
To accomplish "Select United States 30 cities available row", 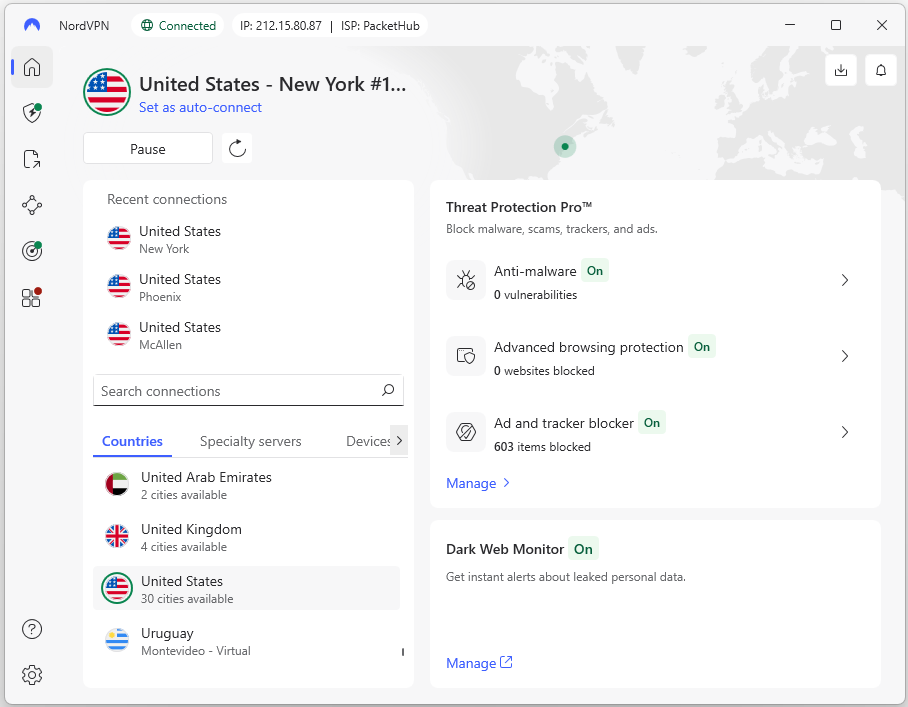I will tap(247, 588).
